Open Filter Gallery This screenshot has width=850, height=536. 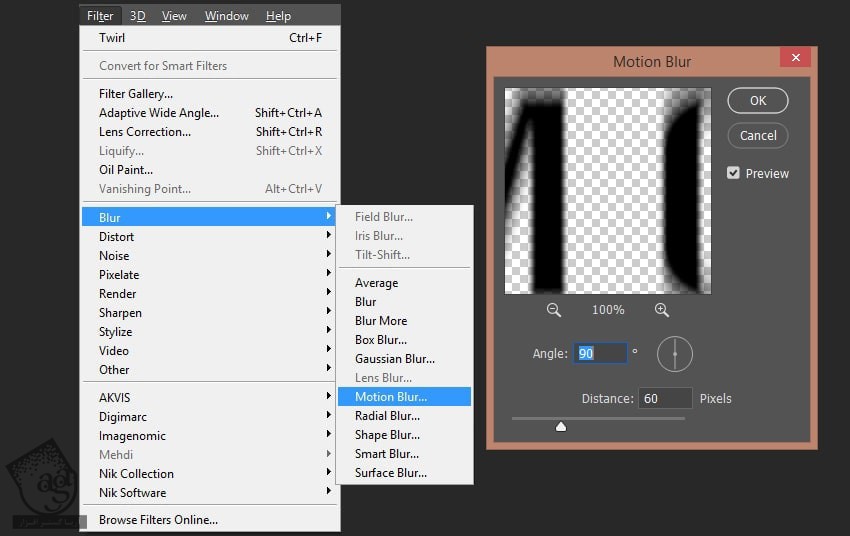tap(136, 94)
